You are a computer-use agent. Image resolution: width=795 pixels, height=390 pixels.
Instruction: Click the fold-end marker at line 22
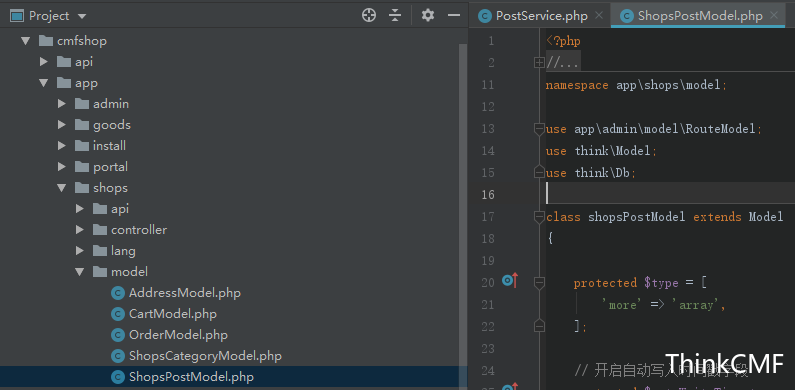click(x=539, y=326)
